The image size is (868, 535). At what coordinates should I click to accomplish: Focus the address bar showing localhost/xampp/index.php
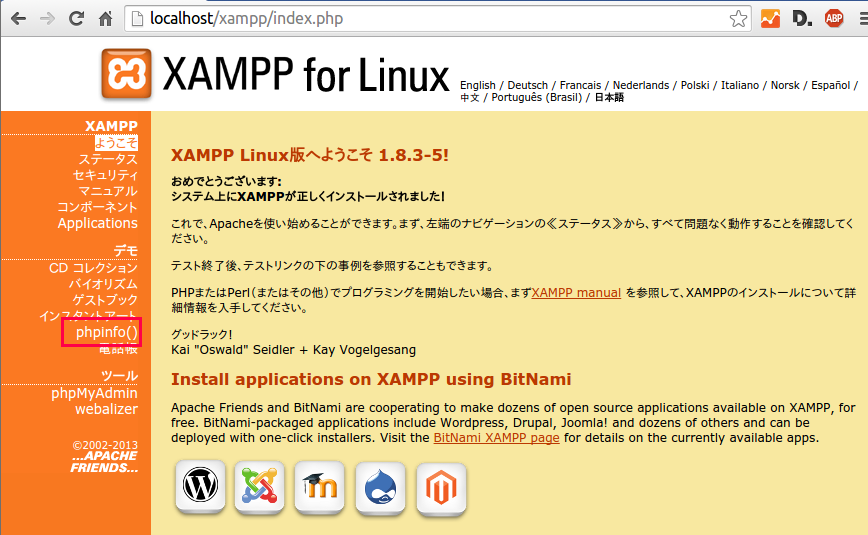437,19
